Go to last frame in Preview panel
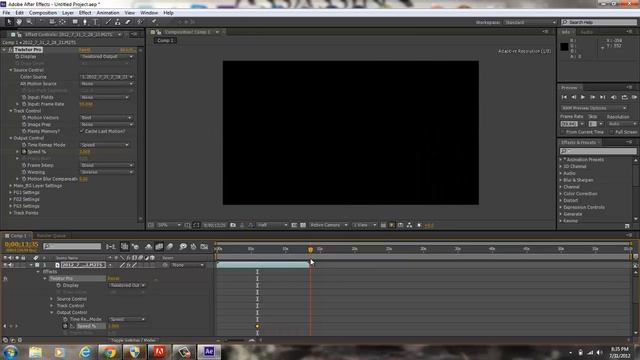Screen dimensions: 640x360 [602, 97]
